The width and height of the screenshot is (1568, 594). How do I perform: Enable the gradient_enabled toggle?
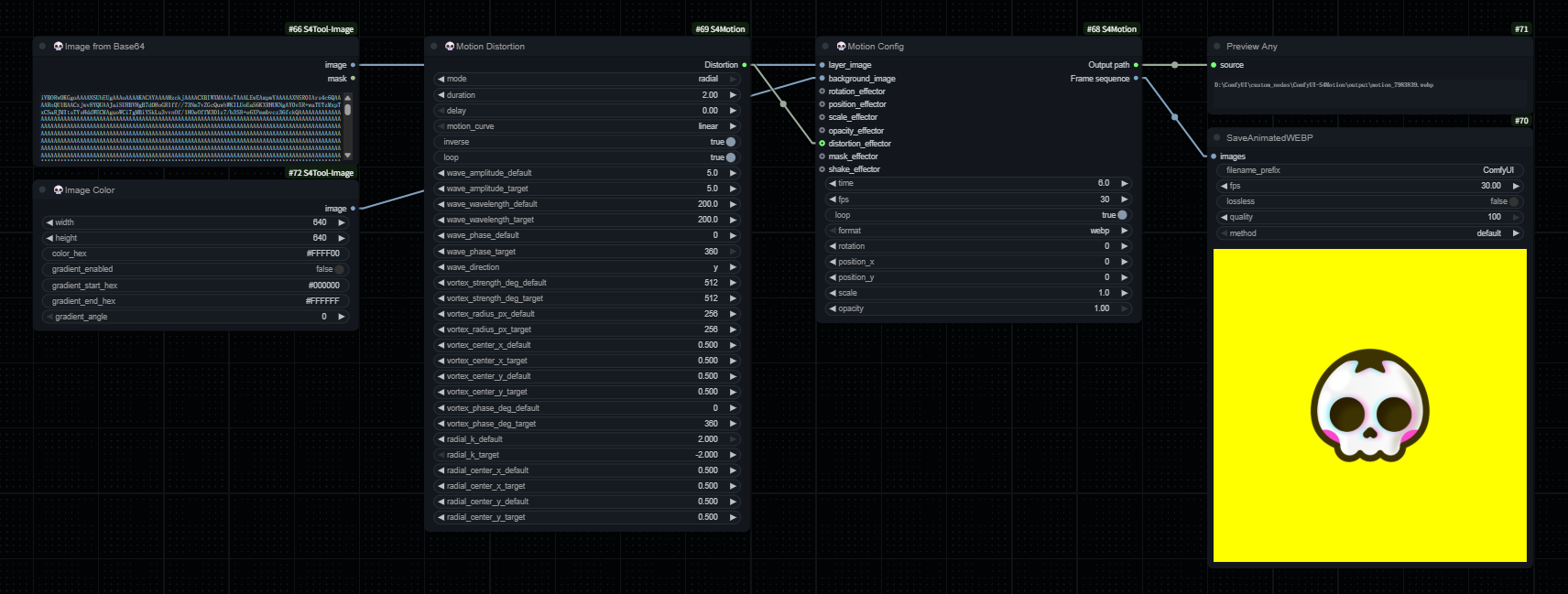point(339,269)
